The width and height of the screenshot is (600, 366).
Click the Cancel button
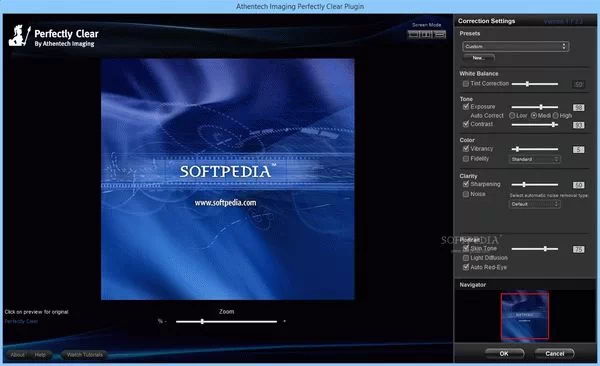(x=554, y=353)
